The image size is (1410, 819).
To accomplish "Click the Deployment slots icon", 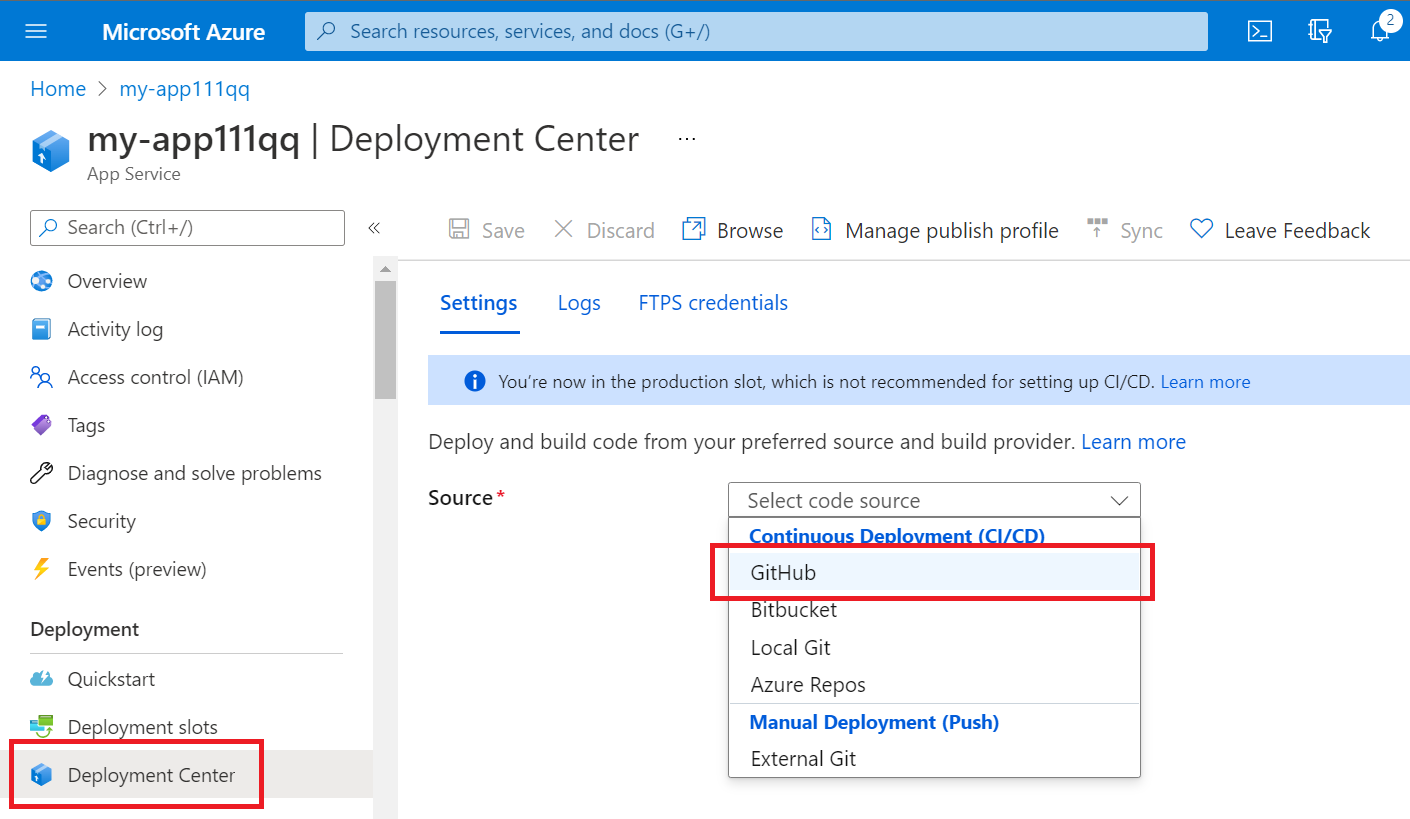I will point(41,727).
